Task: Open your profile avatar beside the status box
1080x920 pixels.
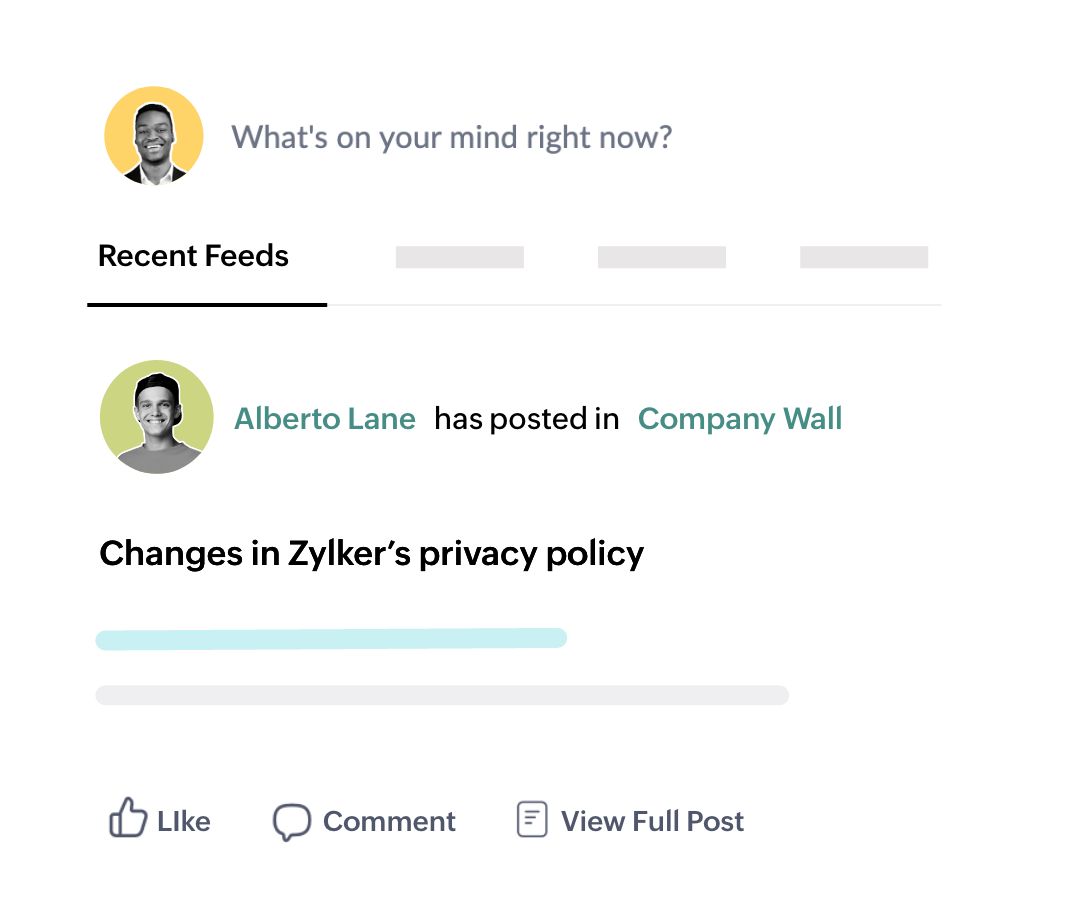Action: (154, 136)
